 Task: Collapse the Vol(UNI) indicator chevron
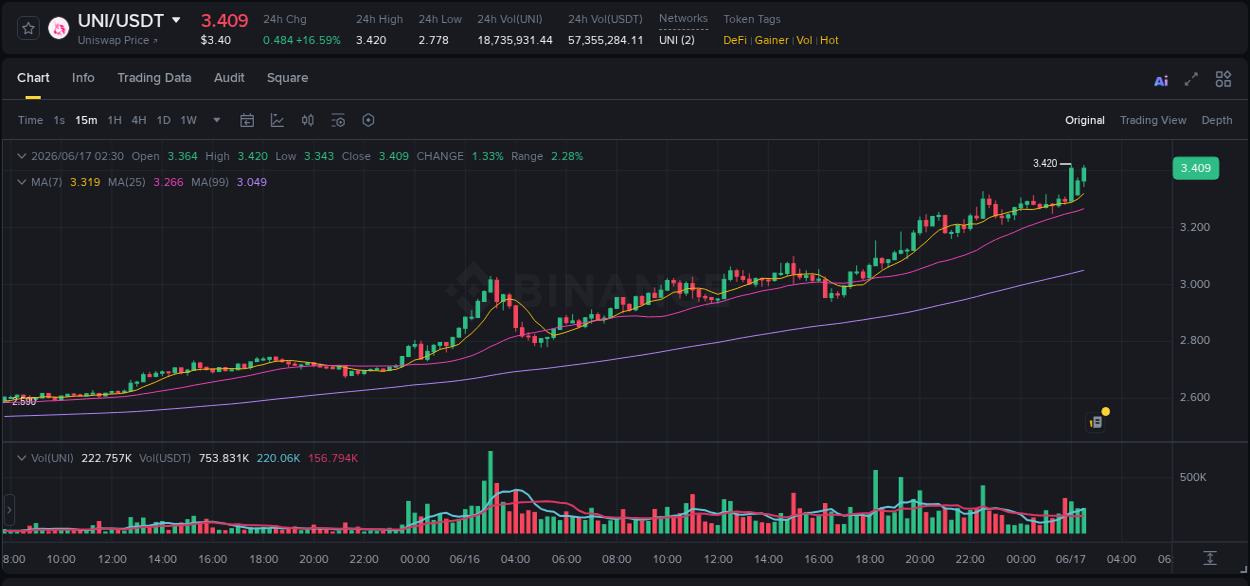21,458
